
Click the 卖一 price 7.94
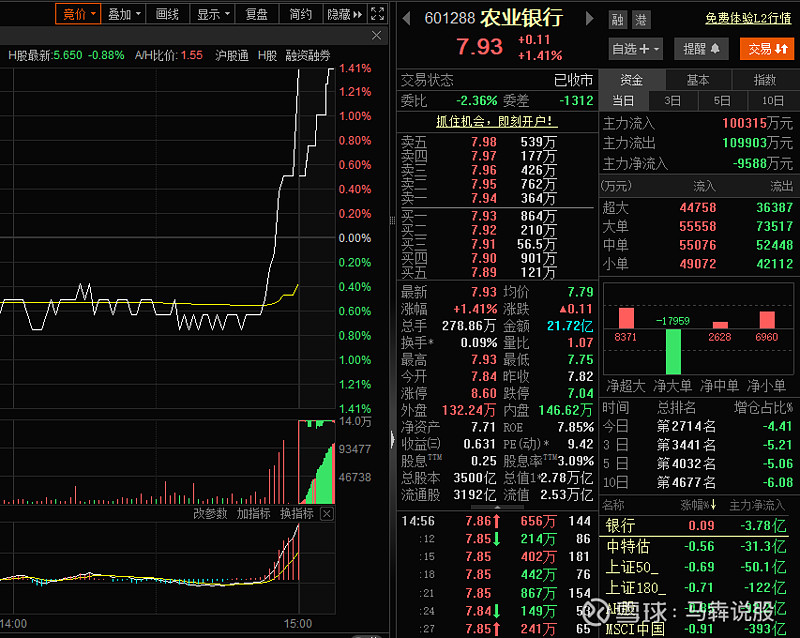click(484, 198)
